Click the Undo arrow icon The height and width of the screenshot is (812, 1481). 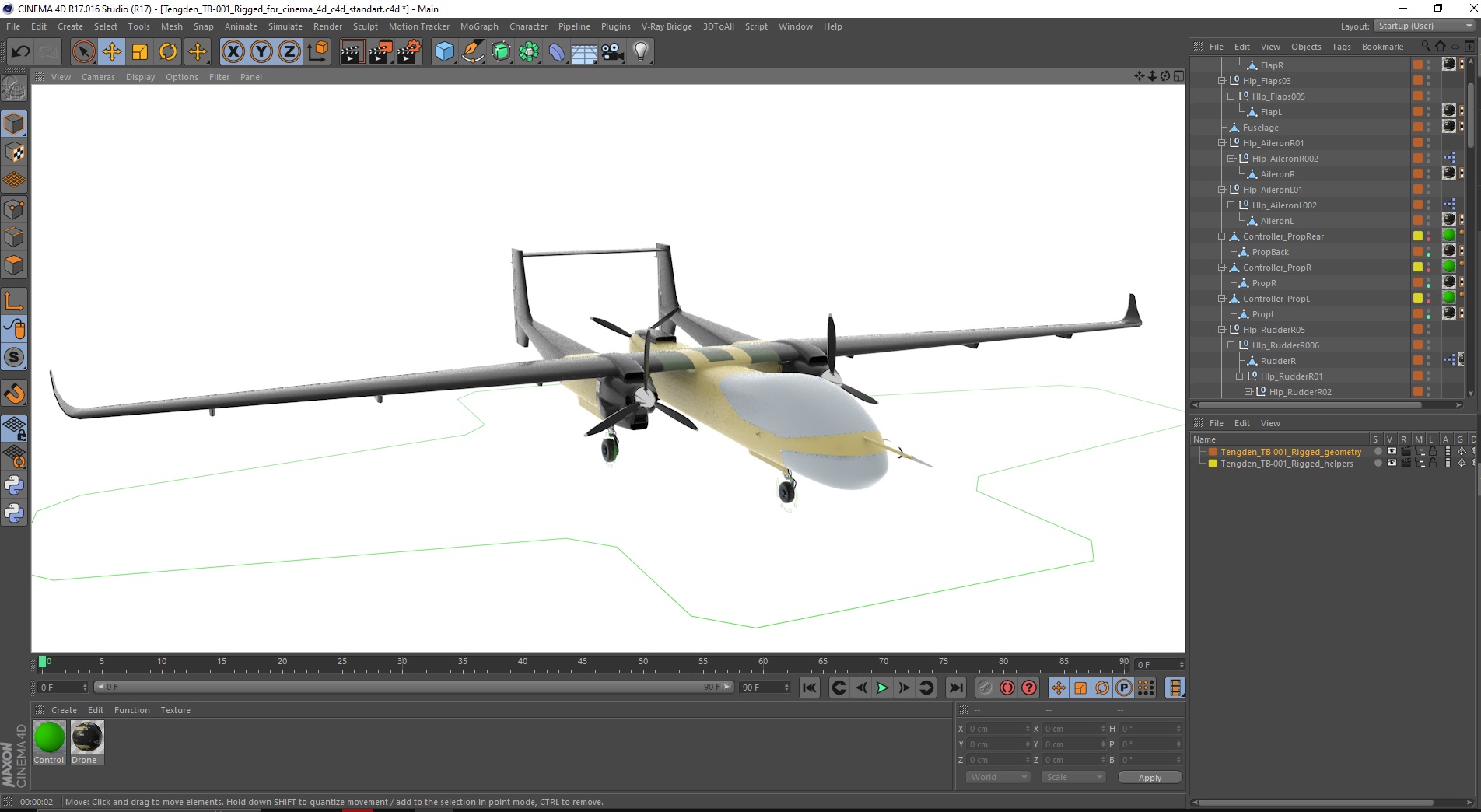coord(20,52)
